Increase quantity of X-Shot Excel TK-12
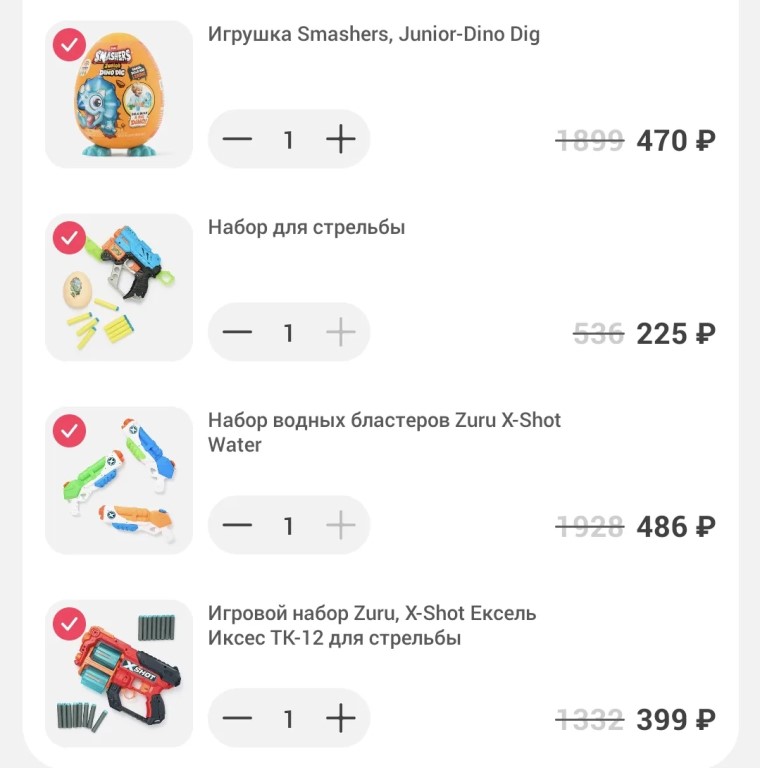The image size is (760, 768). 341,718
